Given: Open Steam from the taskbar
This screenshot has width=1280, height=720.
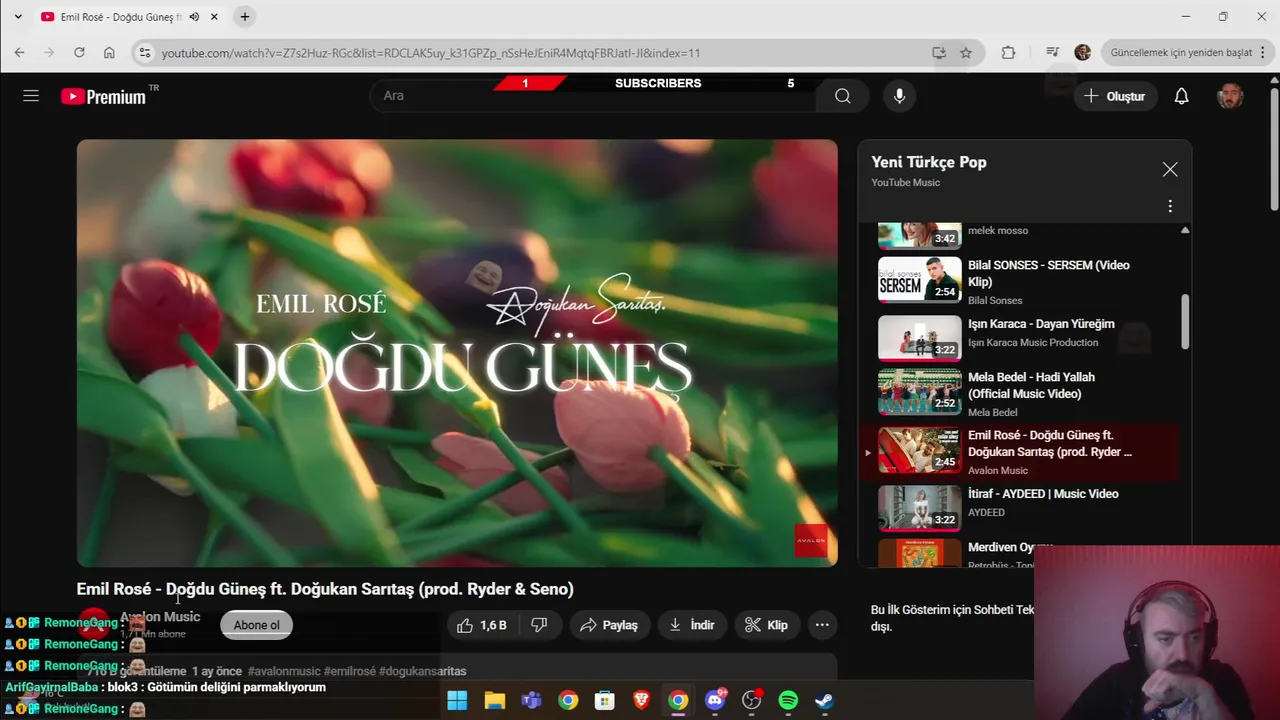Looking at the screenshot, I should 824,700.
